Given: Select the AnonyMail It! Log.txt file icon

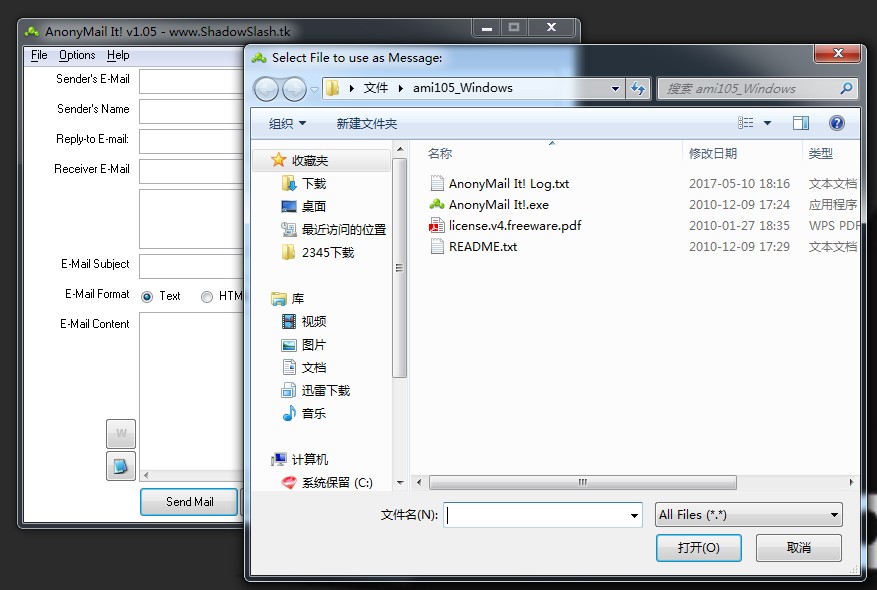Looking at the screenshot, I should [437, 183].
